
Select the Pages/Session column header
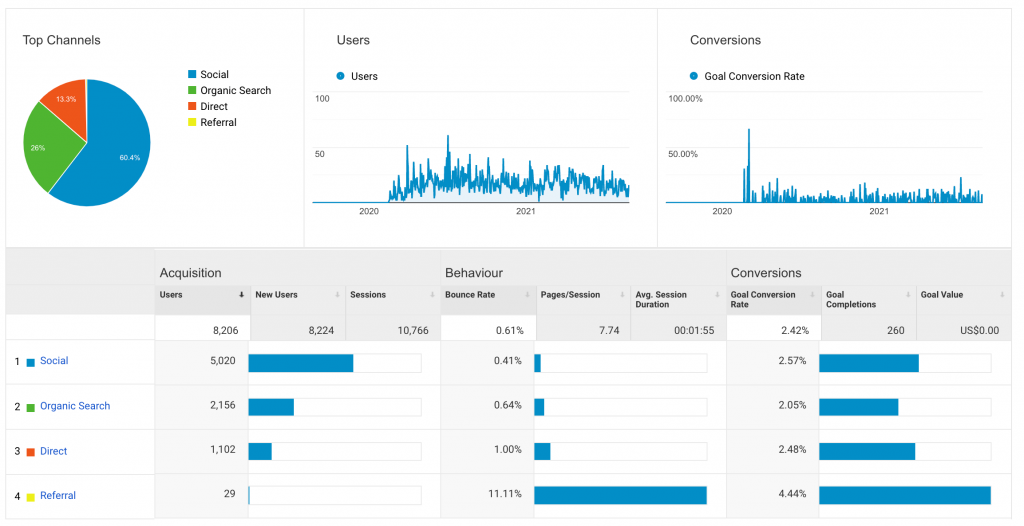pyautogui.click(x=570, y=295)
